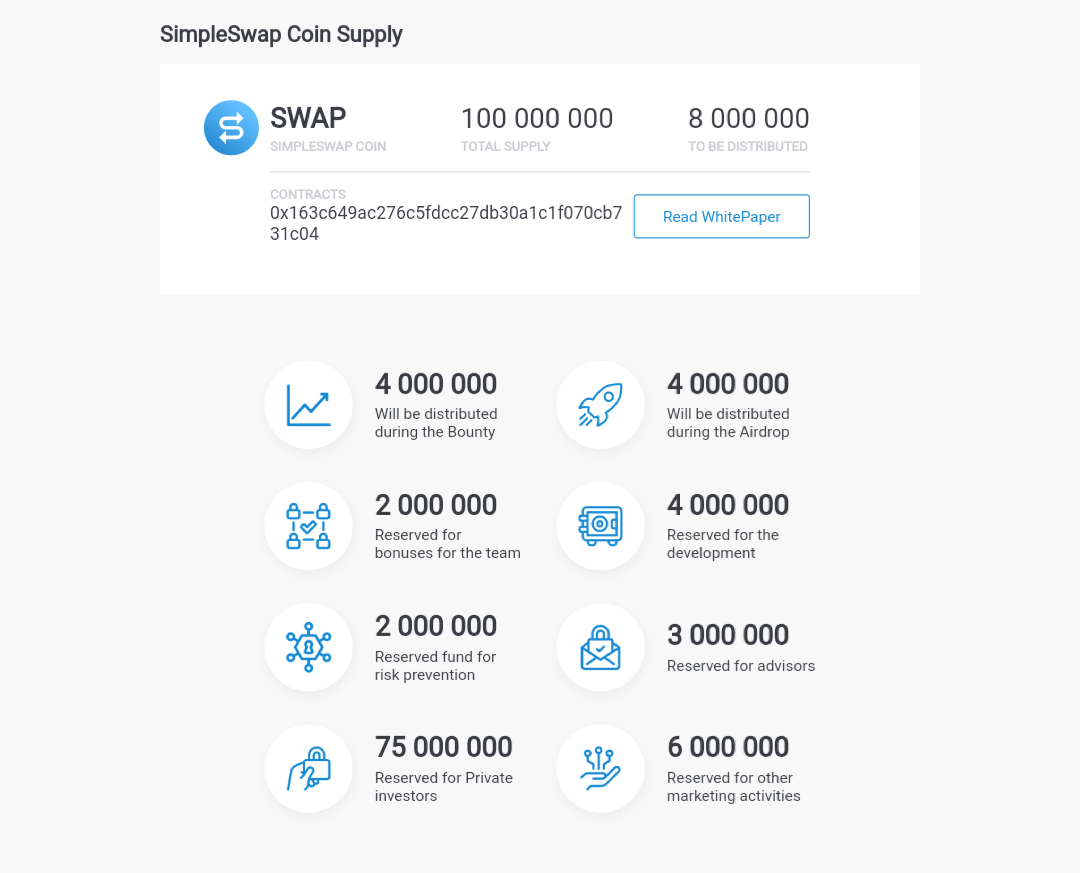Select the 100 000 000 total supply figure
Image resolution: width=1080 pixels, height=873 pixels.
coord(537,119)
